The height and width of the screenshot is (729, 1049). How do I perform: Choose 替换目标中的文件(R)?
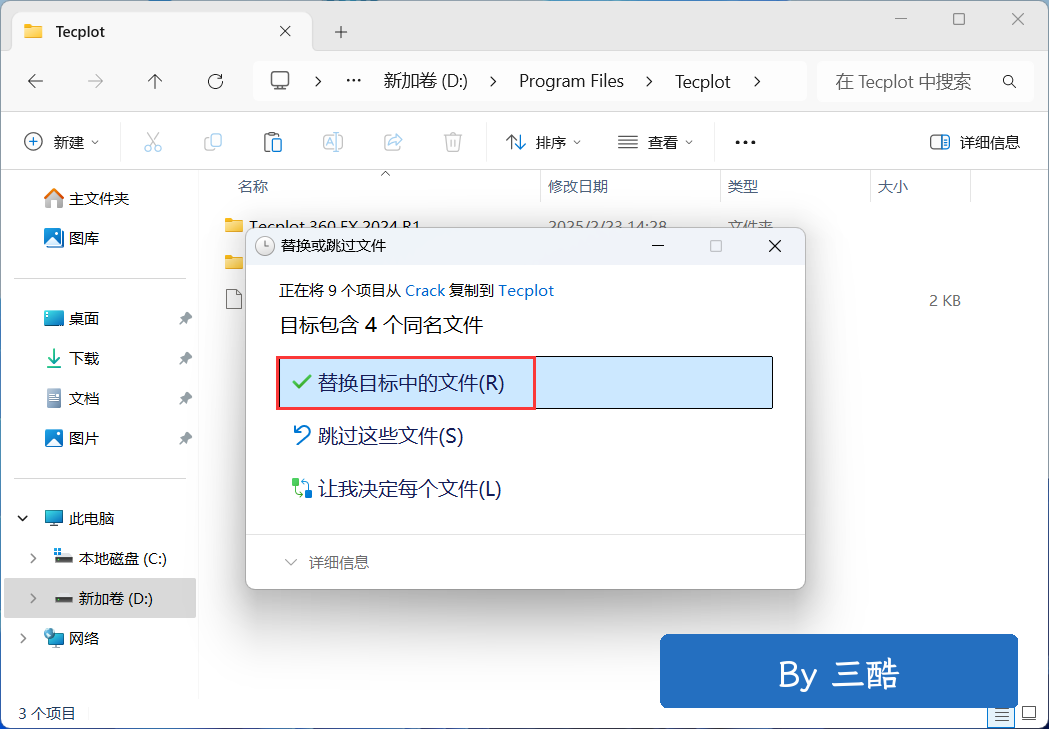click(x=525, y=383)
